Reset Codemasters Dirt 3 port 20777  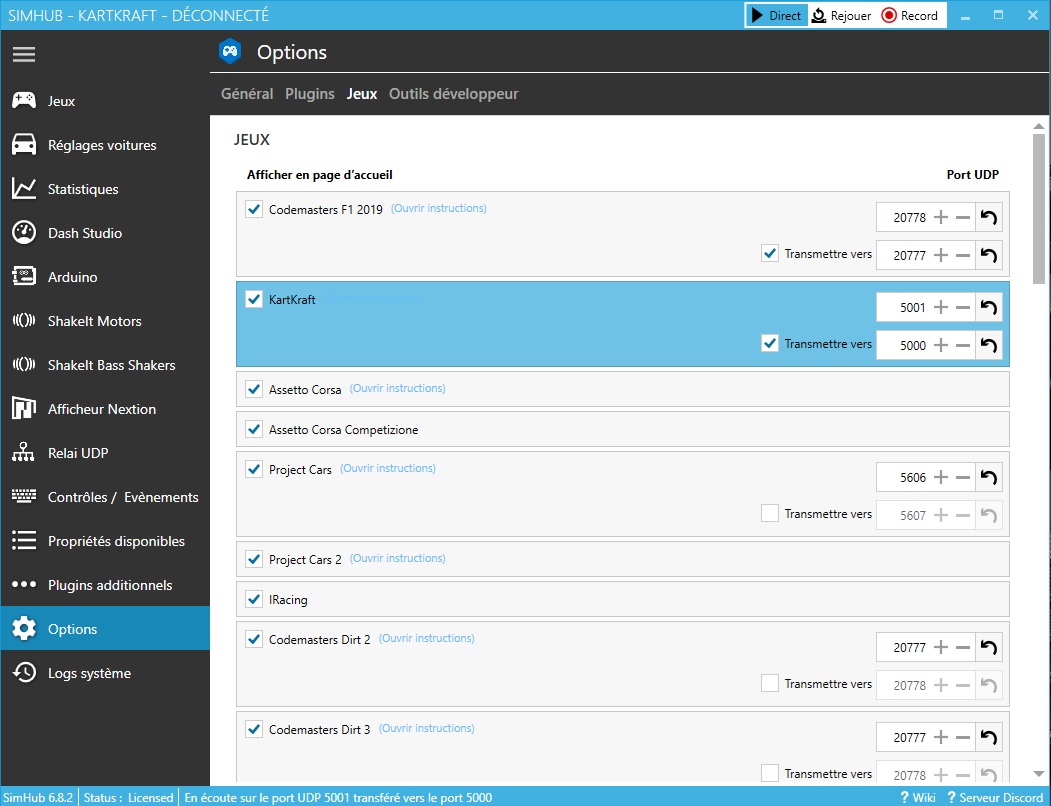(x=989, y=738)
